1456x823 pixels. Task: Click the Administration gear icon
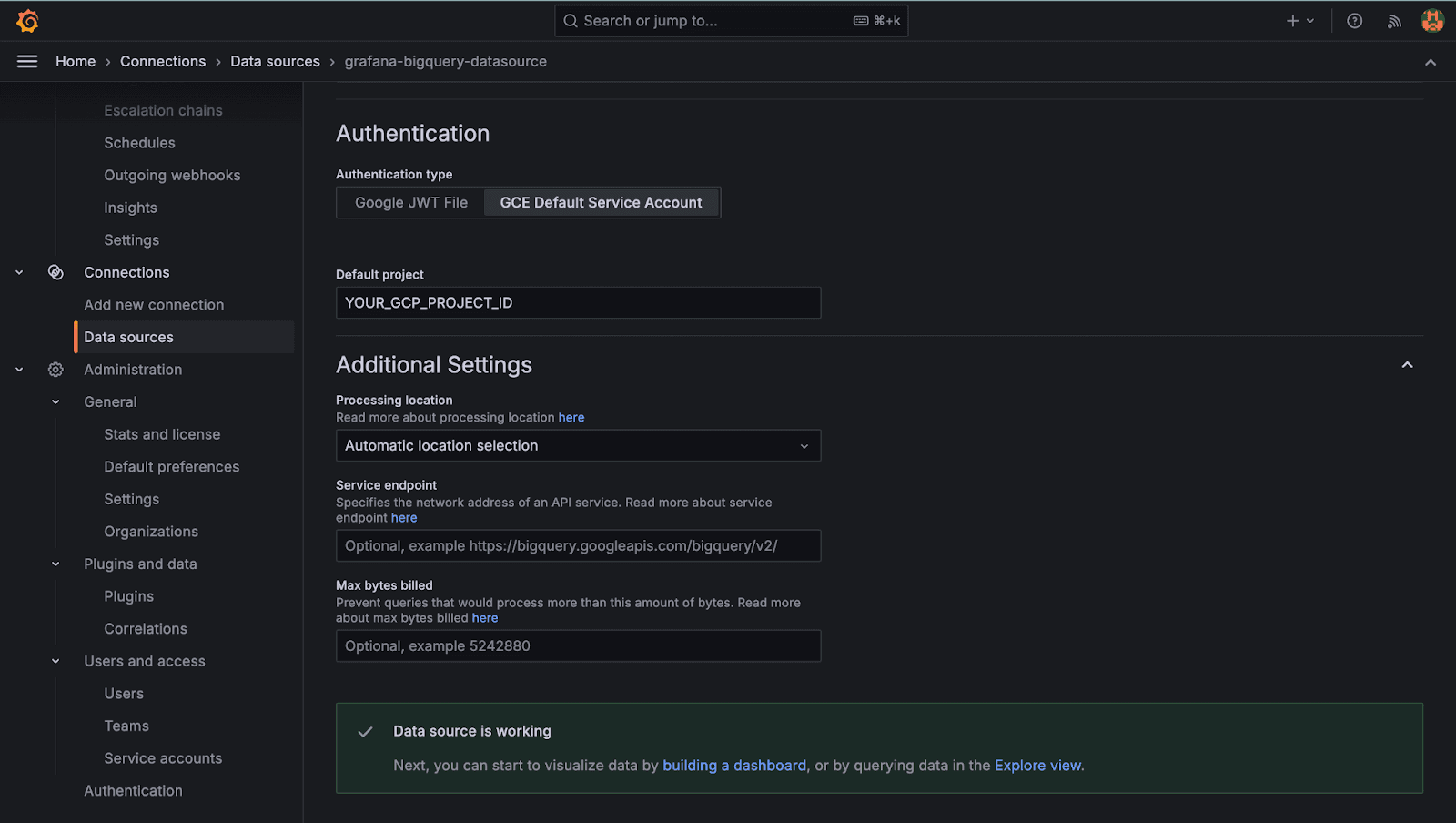point(55,369)
